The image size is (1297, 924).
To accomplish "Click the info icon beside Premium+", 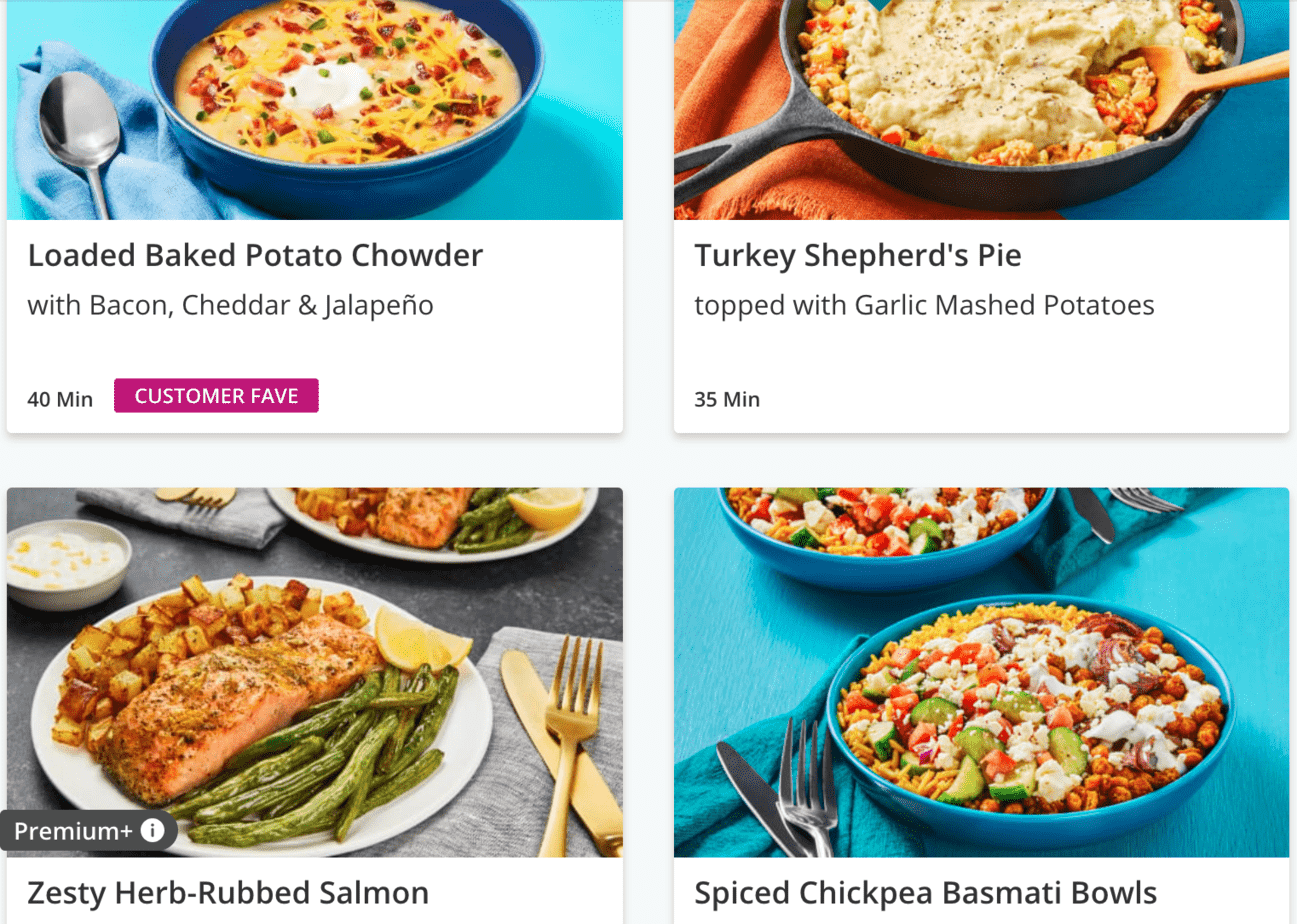I will point(153,831).
